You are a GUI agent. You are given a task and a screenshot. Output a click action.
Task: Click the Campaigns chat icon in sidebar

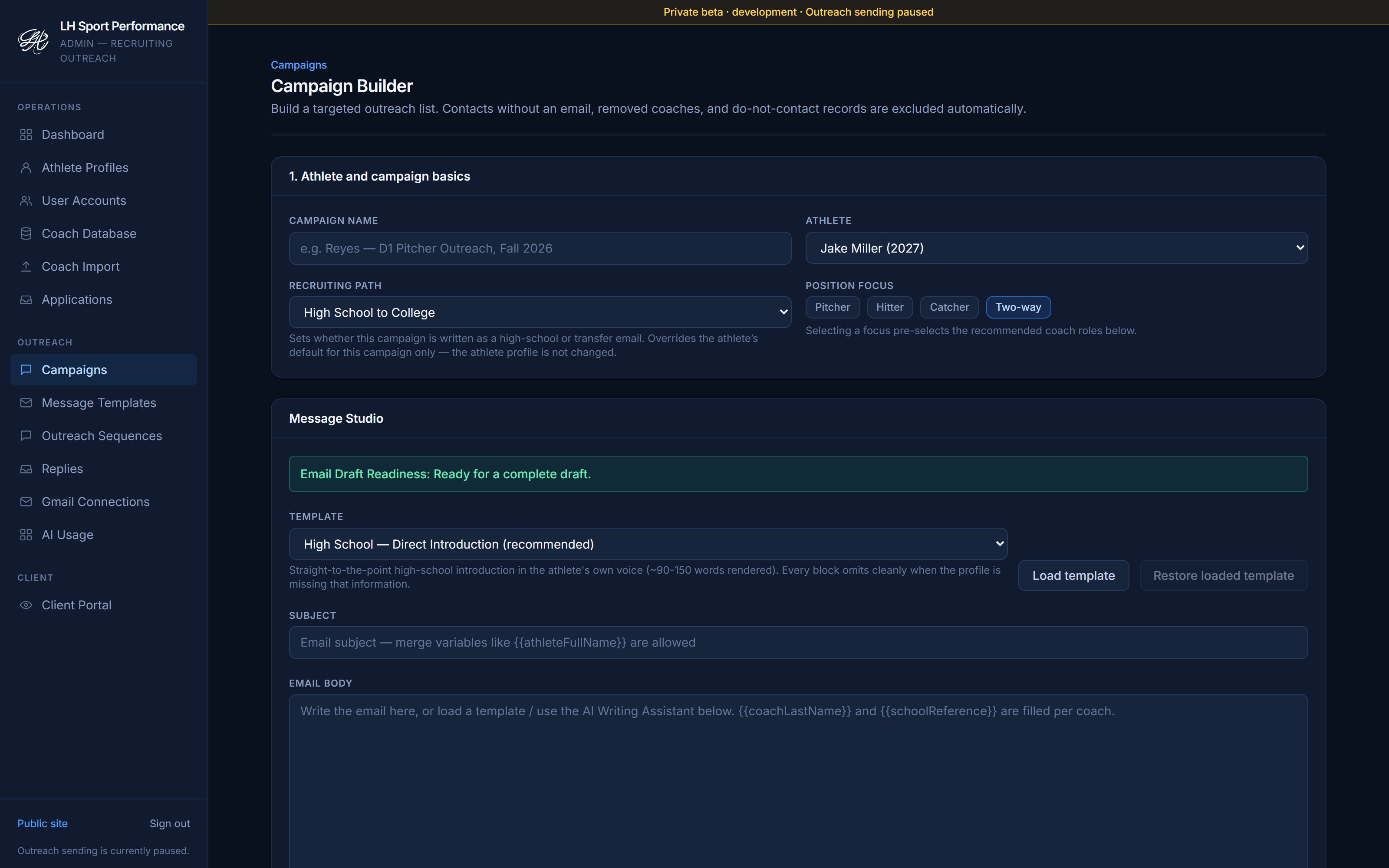click(26, 370)
